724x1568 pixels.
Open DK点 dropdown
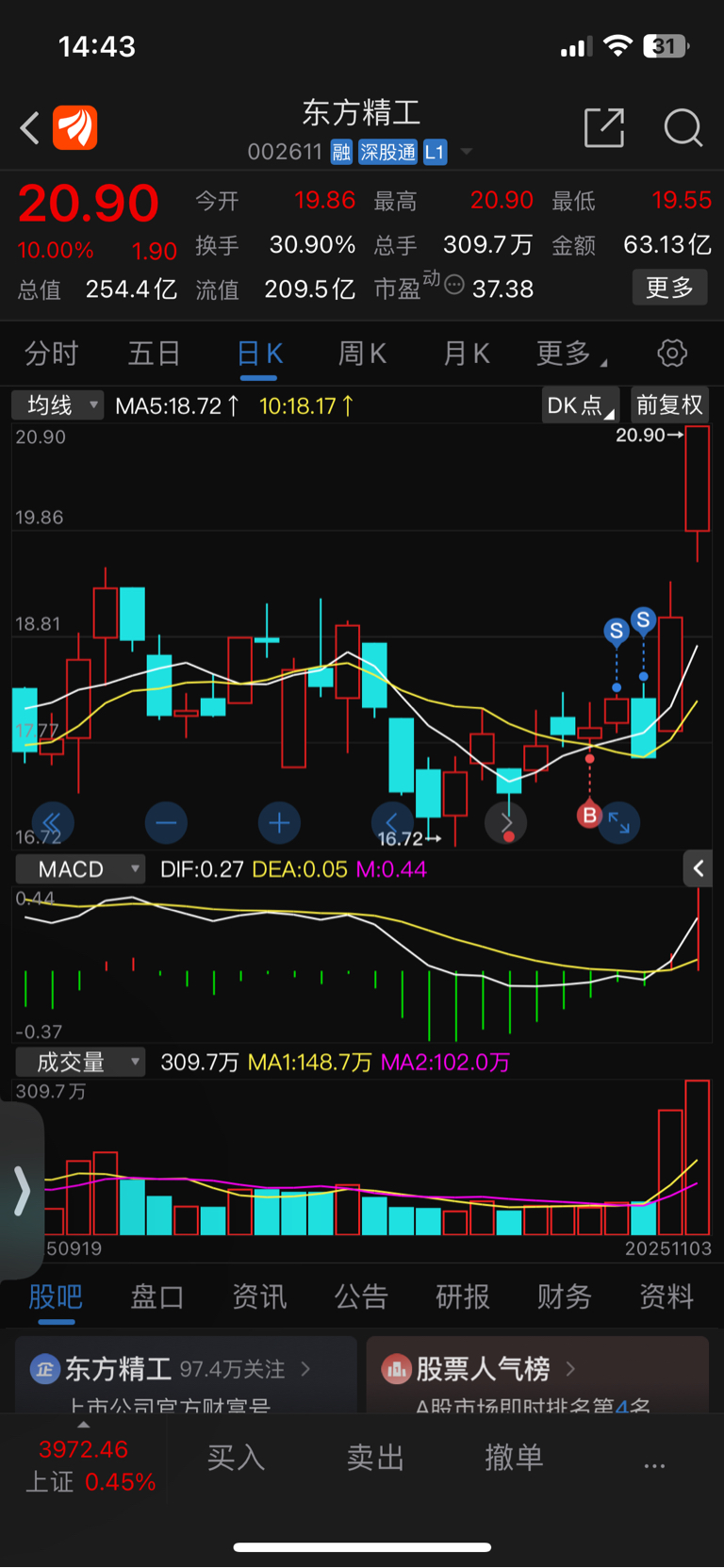[581, 405]
